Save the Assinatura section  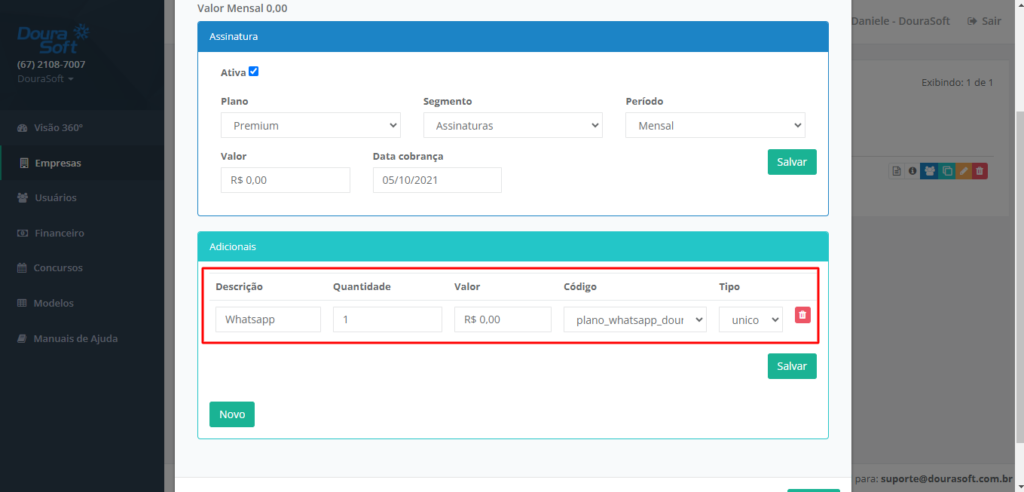tap(792, 162)
